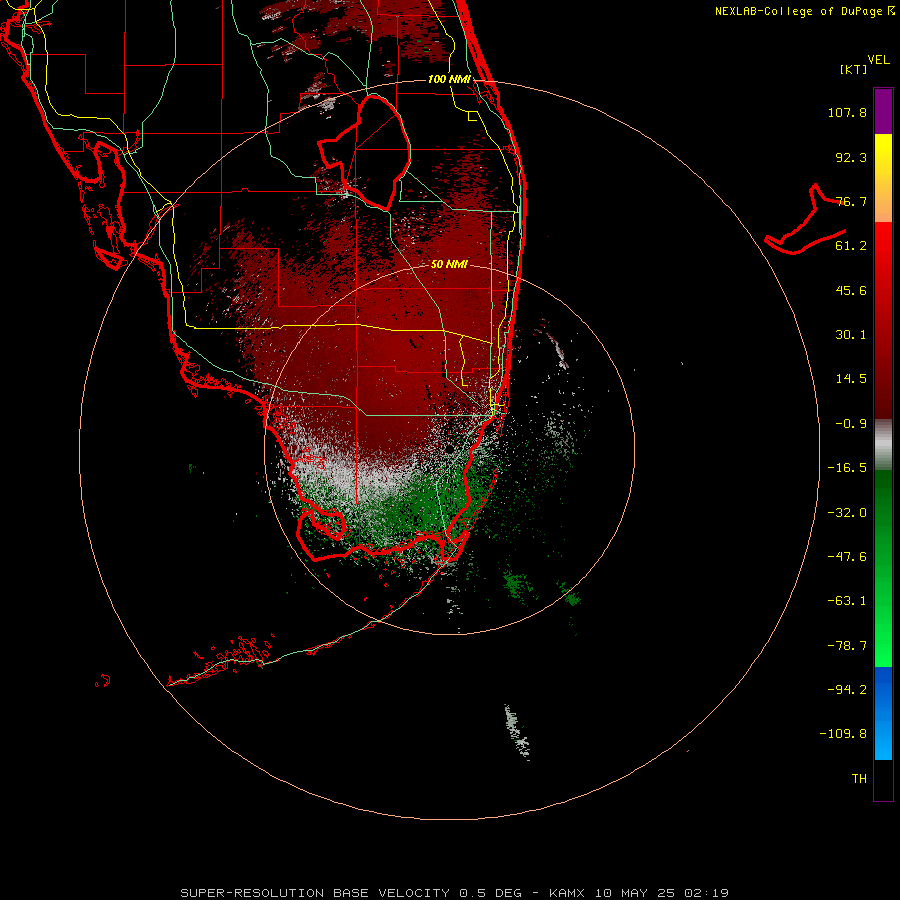Click the 92.3 velocity scale value

[851, 157]
